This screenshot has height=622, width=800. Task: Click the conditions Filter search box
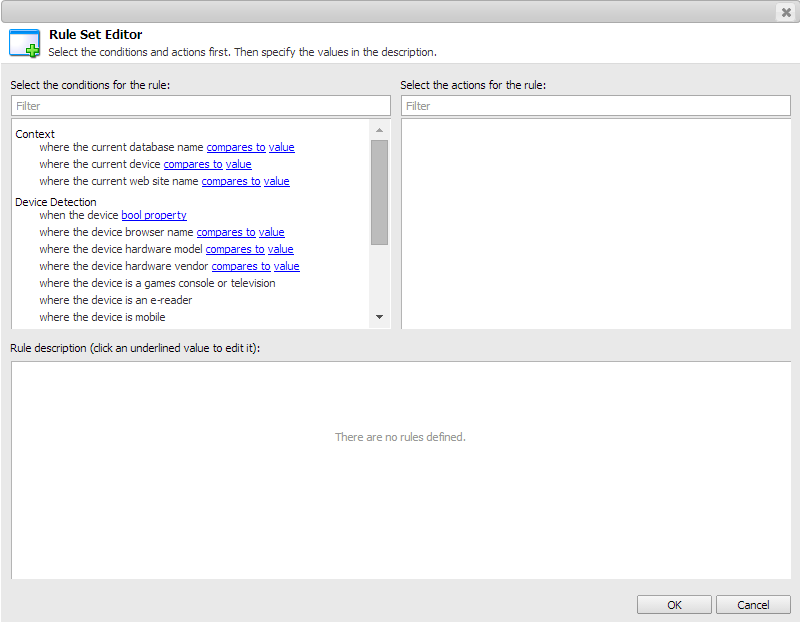200,105
